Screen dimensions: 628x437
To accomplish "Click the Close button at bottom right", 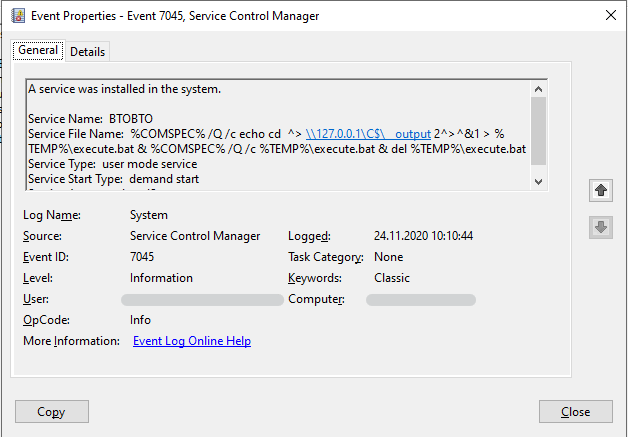I will (x=575, y=411).
